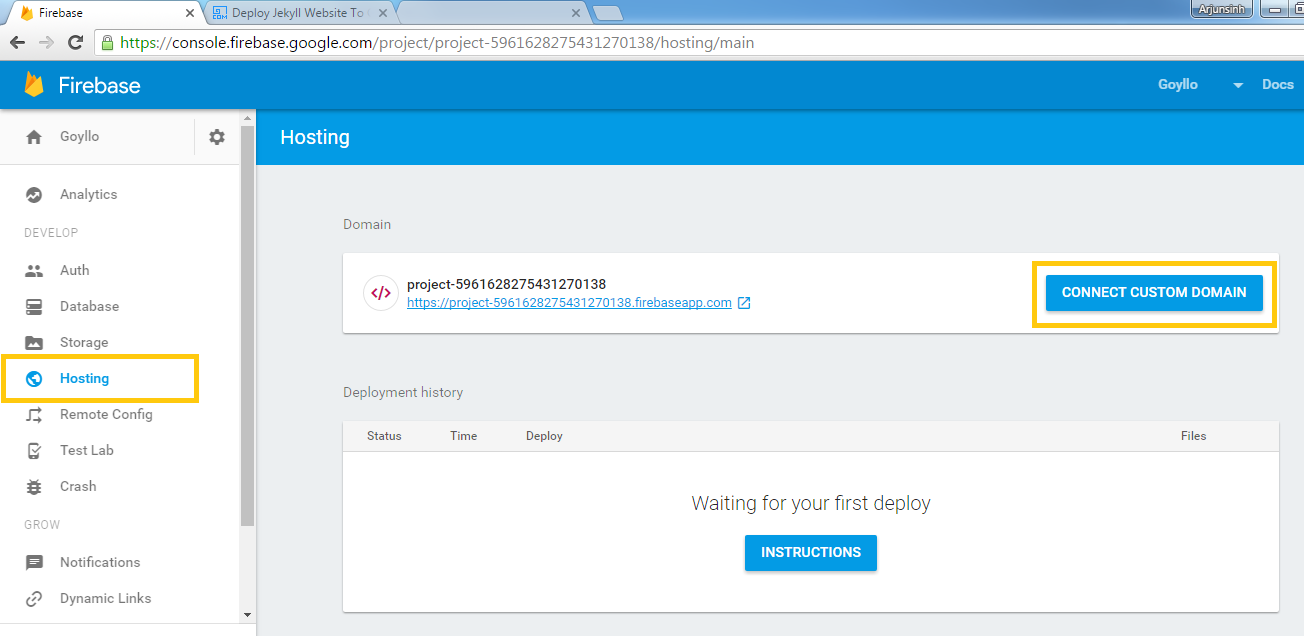Open the Goyllo project dropdown arrow

point(1238,85)
